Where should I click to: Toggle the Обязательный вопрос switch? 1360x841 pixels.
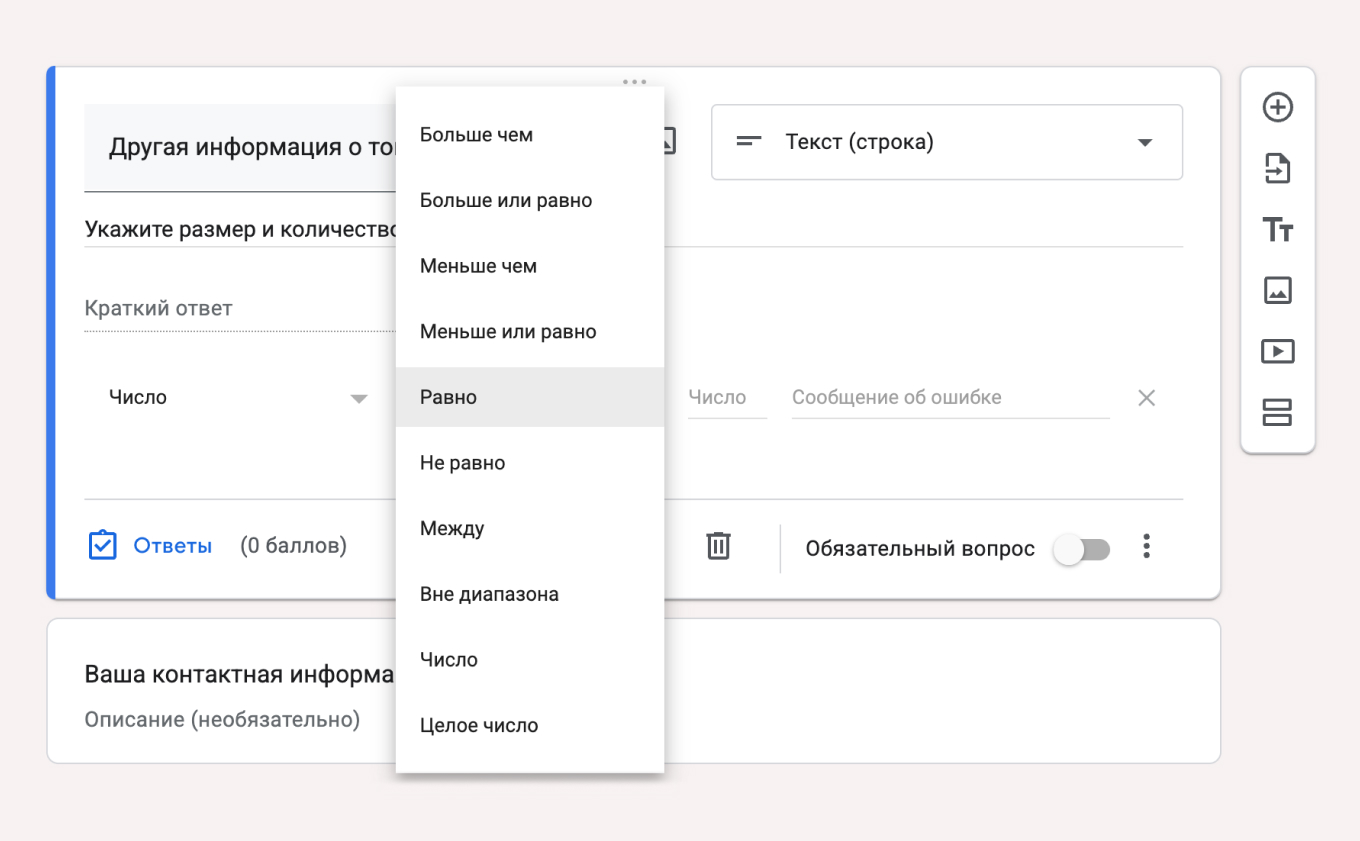1081,549
